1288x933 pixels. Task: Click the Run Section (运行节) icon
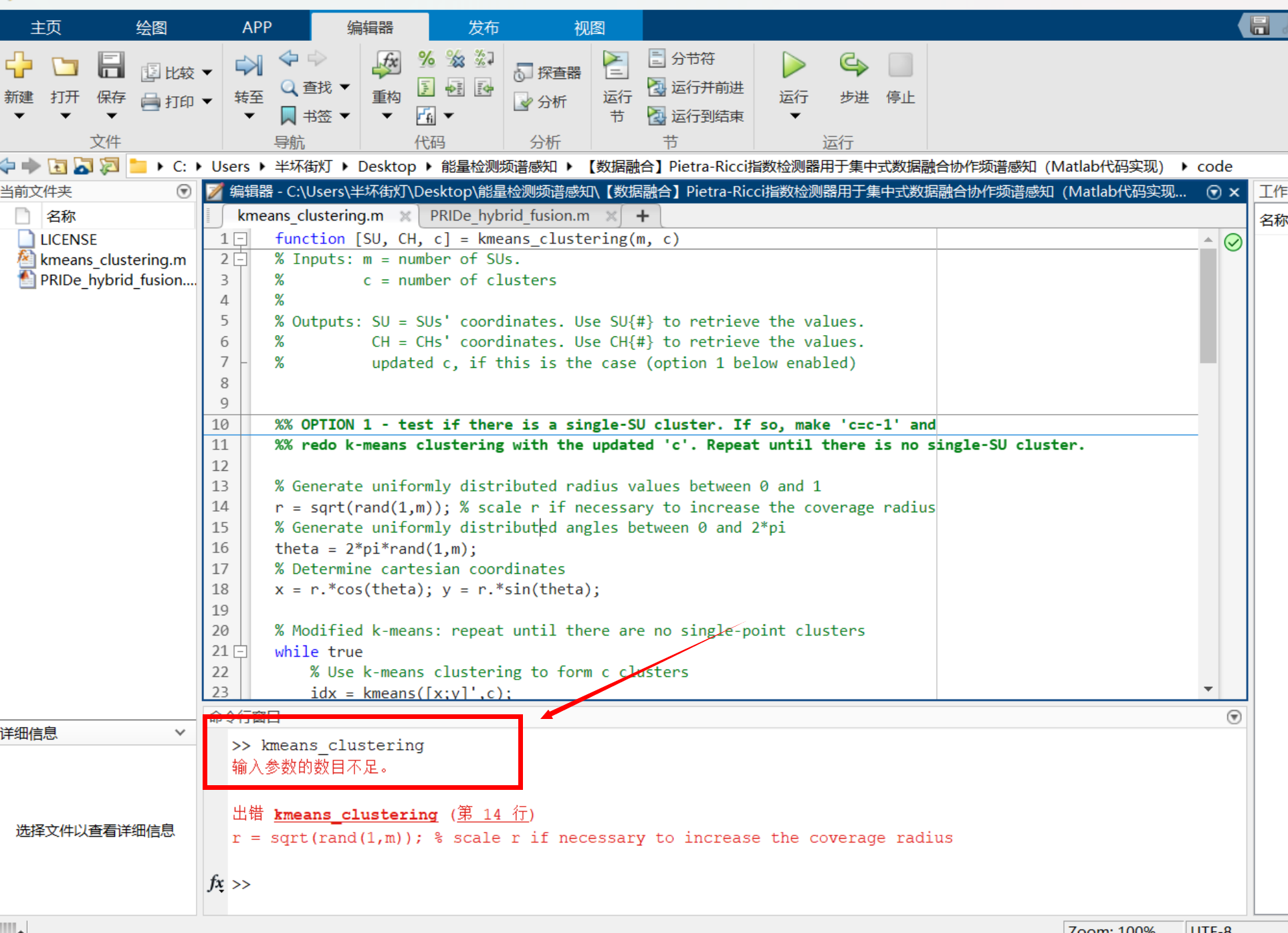615,66
